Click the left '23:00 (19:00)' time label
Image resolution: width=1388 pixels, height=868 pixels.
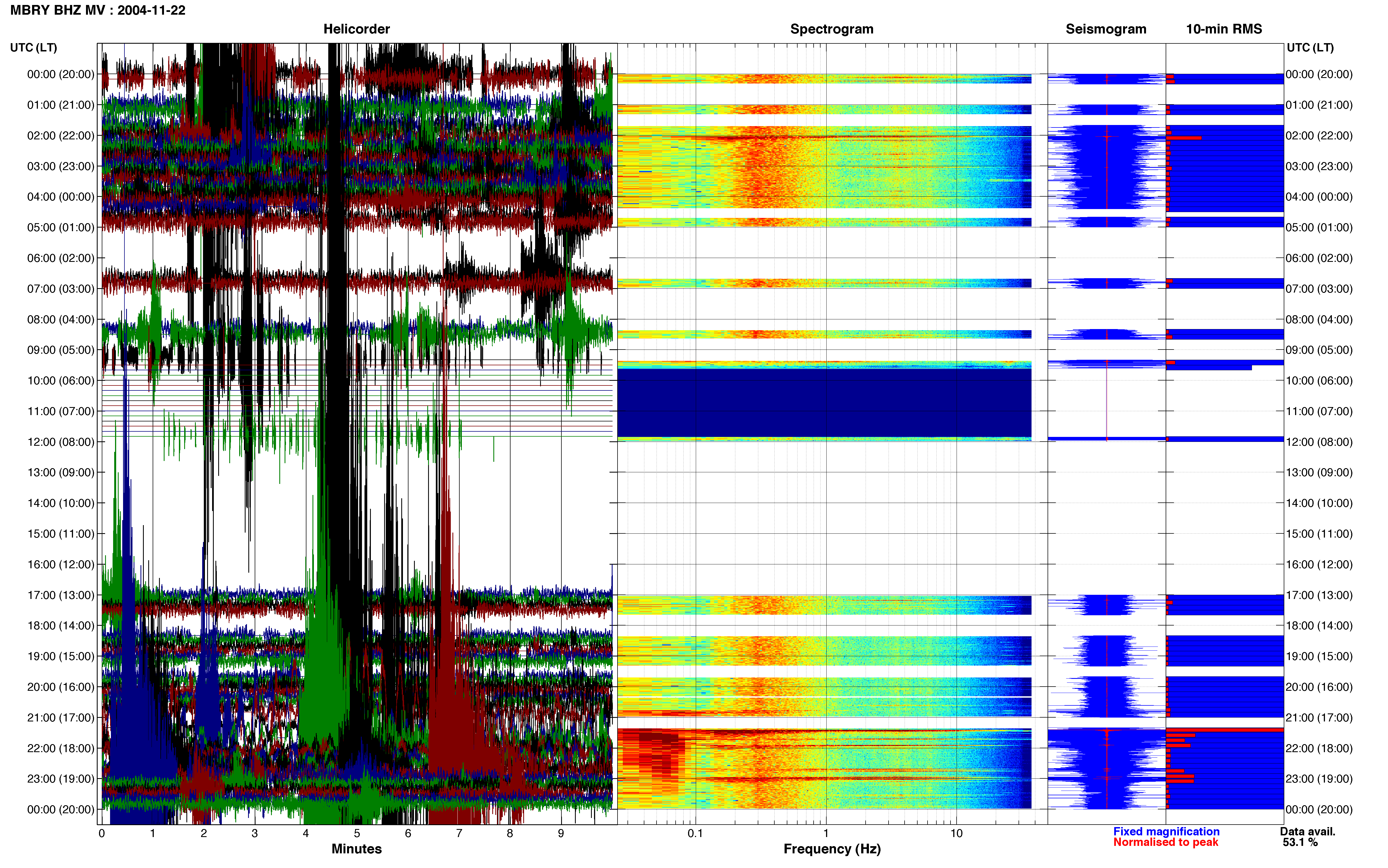point(61,779)
